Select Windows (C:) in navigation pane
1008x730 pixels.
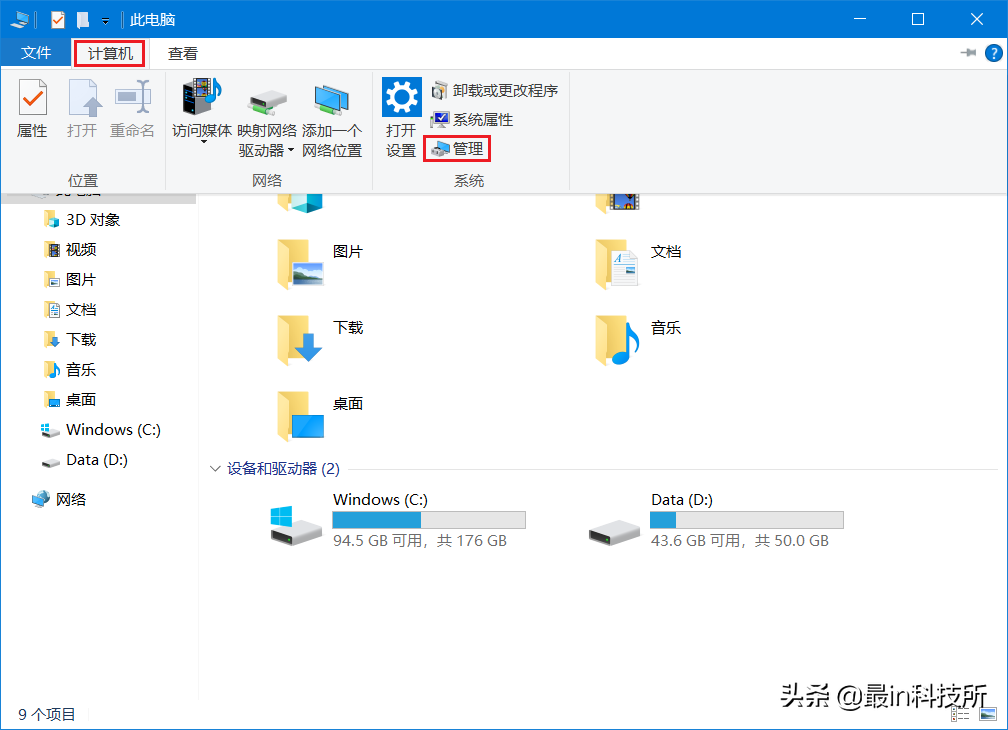tap(100, 430)
